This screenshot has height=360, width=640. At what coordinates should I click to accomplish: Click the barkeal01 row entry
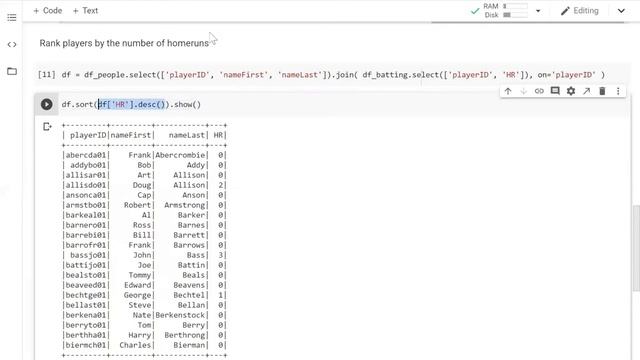tap(86, 215)
